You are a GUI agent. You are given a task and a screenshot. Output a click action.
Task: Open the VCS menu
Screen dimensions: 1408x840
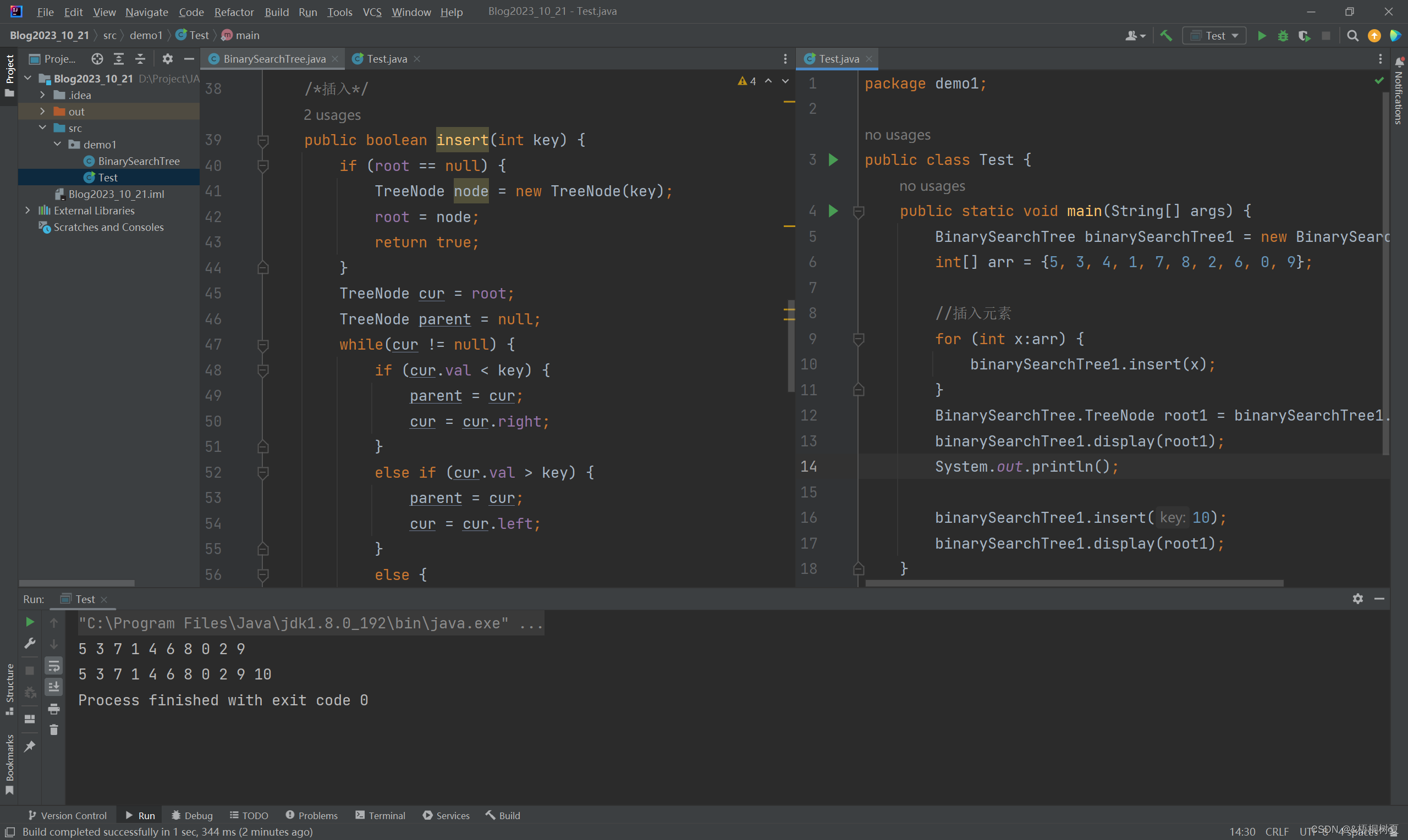click(372, 12)
